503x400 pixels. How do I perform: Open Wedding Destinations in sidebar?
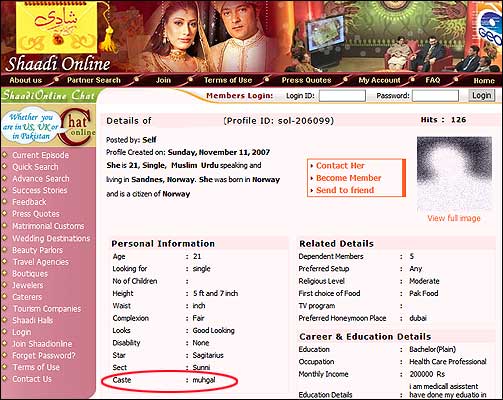[x=51, y=238]
